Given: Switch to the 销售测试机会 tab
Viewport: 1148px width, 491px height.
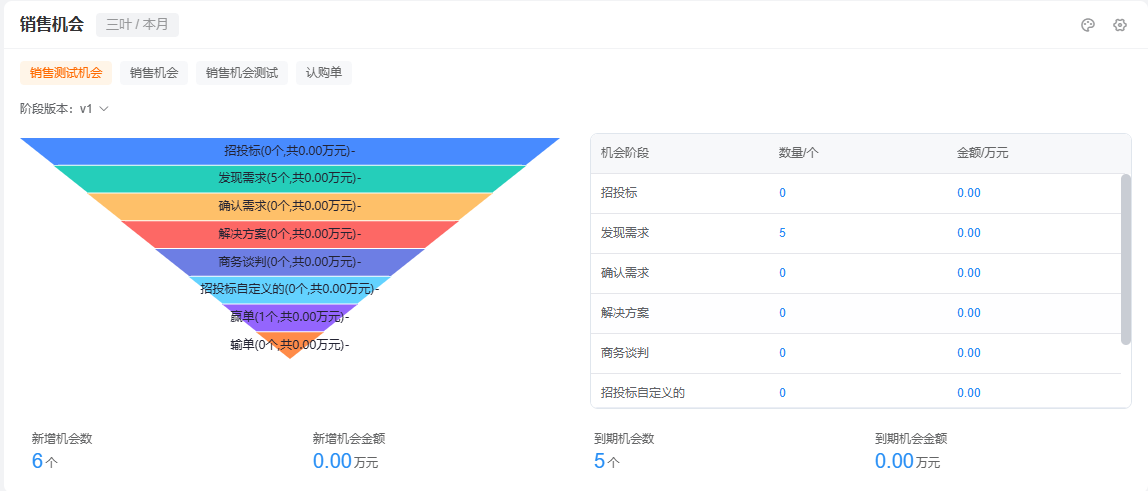Looking at the screenshot, I should (x=66, y=73).
